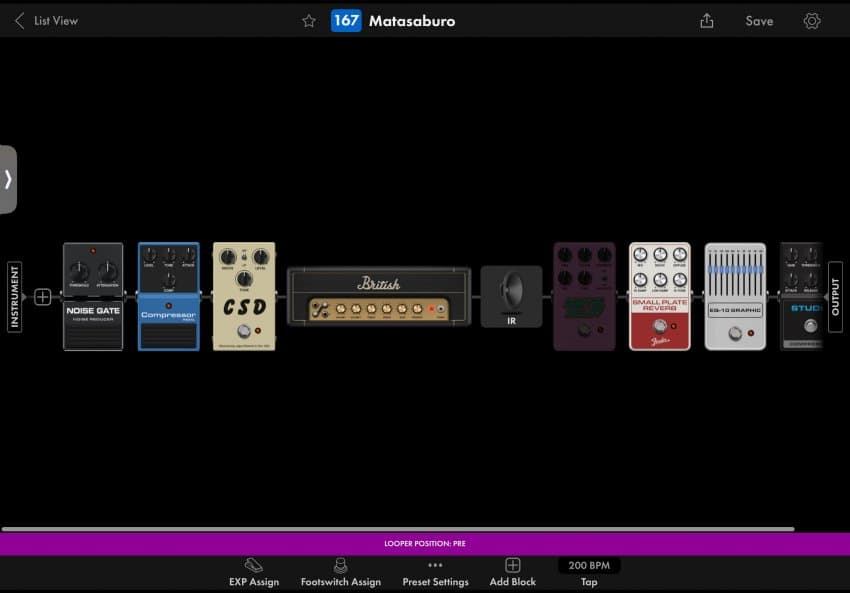Click Add Block in bottom toolbar
Viewport: 850px width, 593px height.
512,573
